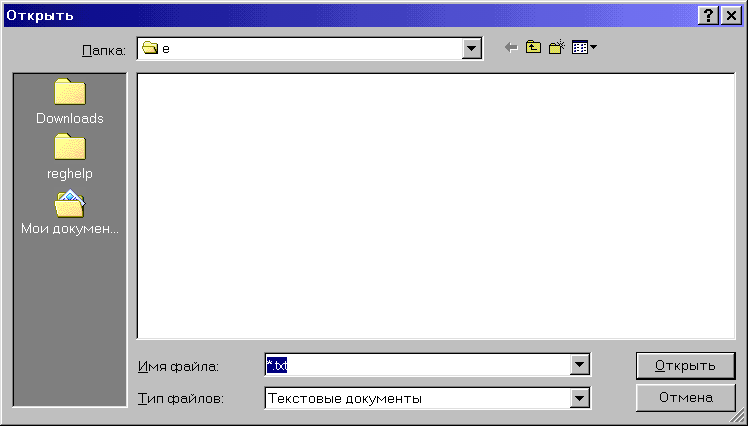Open the View menu icon
This screenshot has width=748, height=426.
(x=584, y=48)
